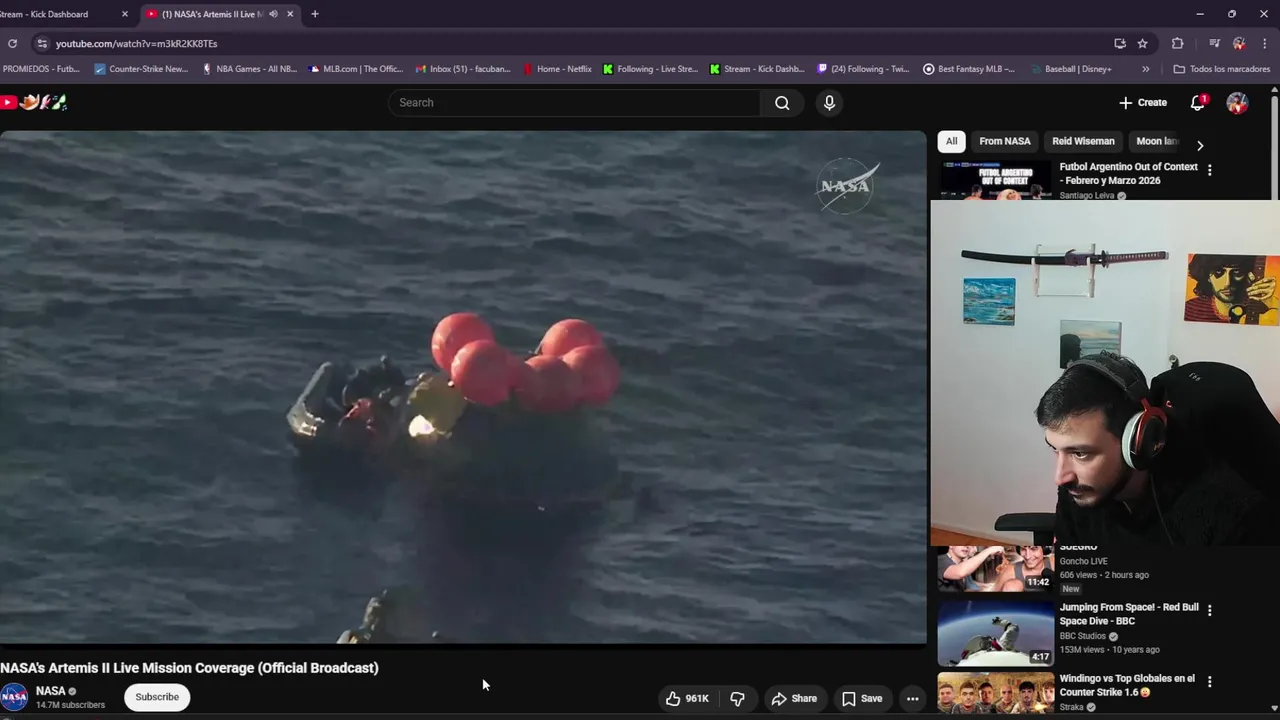Open the Extensions puzzle icon

[1177, 43]
